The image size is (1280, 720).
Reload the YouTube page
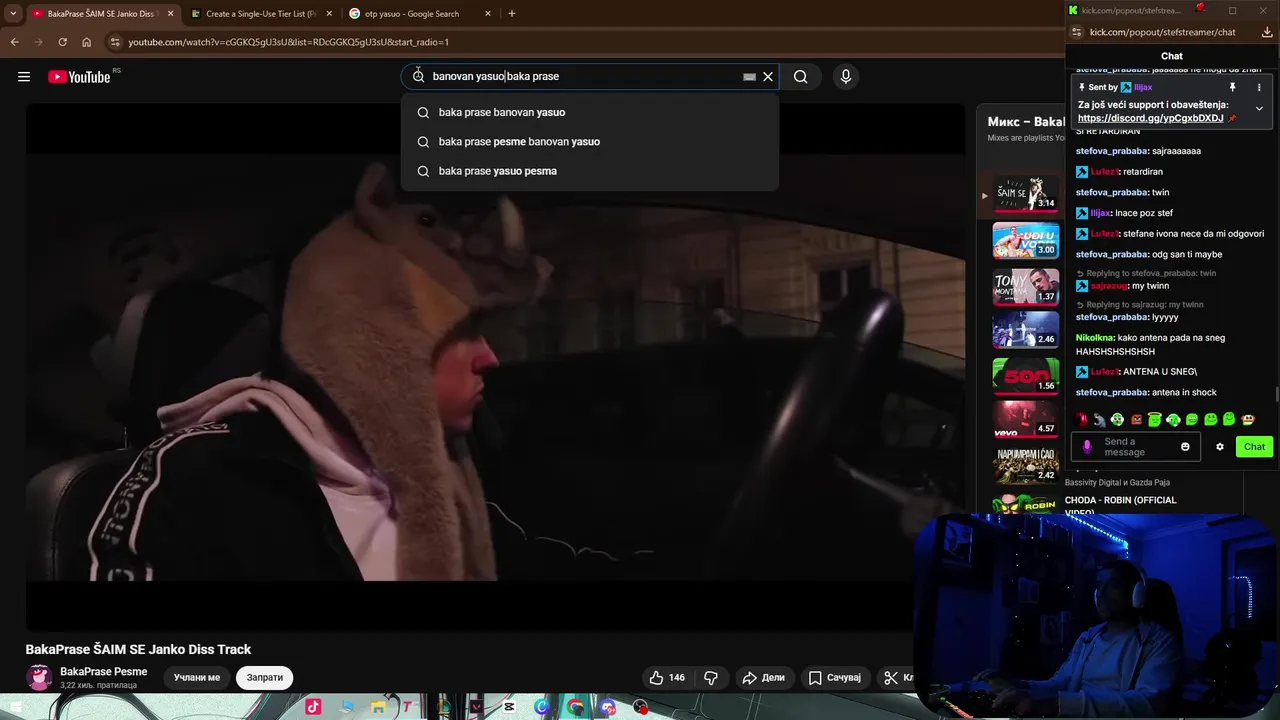tap(62, 42)
